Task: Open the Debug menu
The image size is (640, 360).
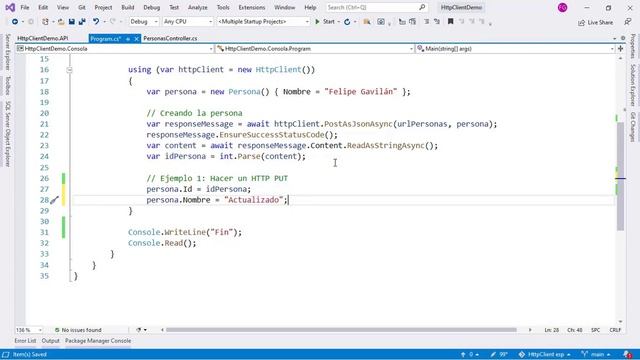Action: click(152, 7)
